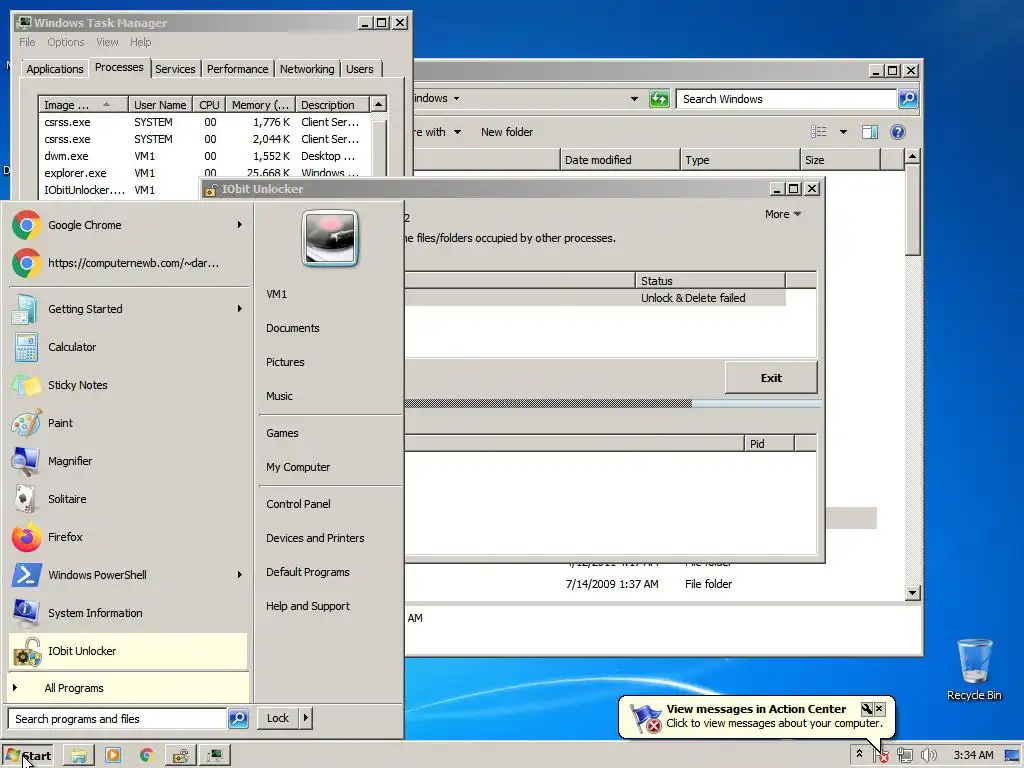Open Chrome from the taskbar
Image resolution: width=1024 pixels, height=768 pixels.
147,756
